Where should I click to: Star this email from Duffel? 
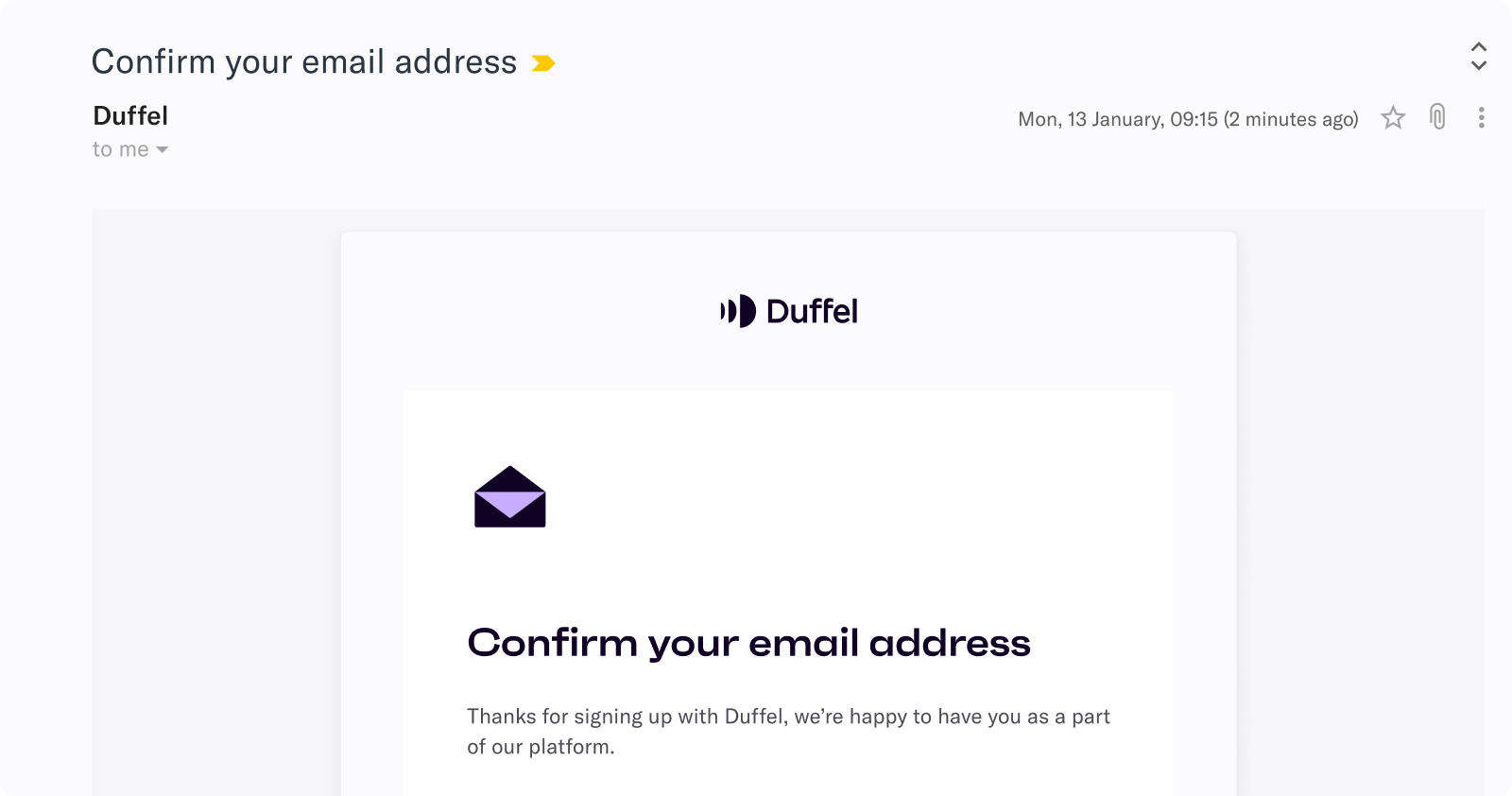pos(1393,118)
